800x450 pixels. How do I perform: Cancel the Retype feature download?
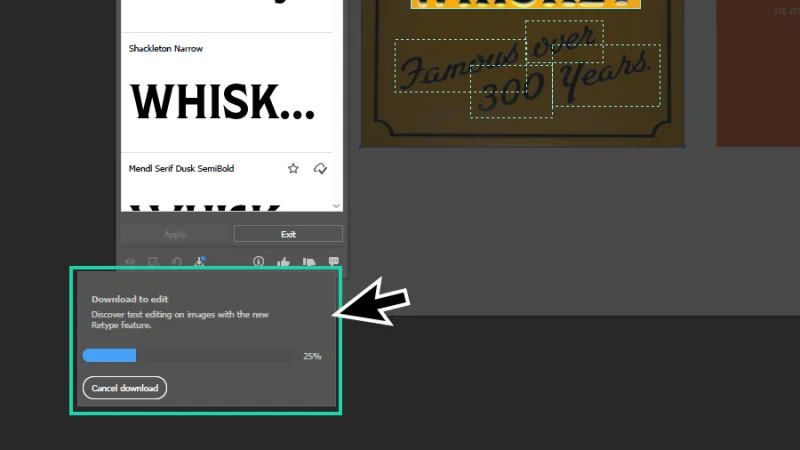124,388
